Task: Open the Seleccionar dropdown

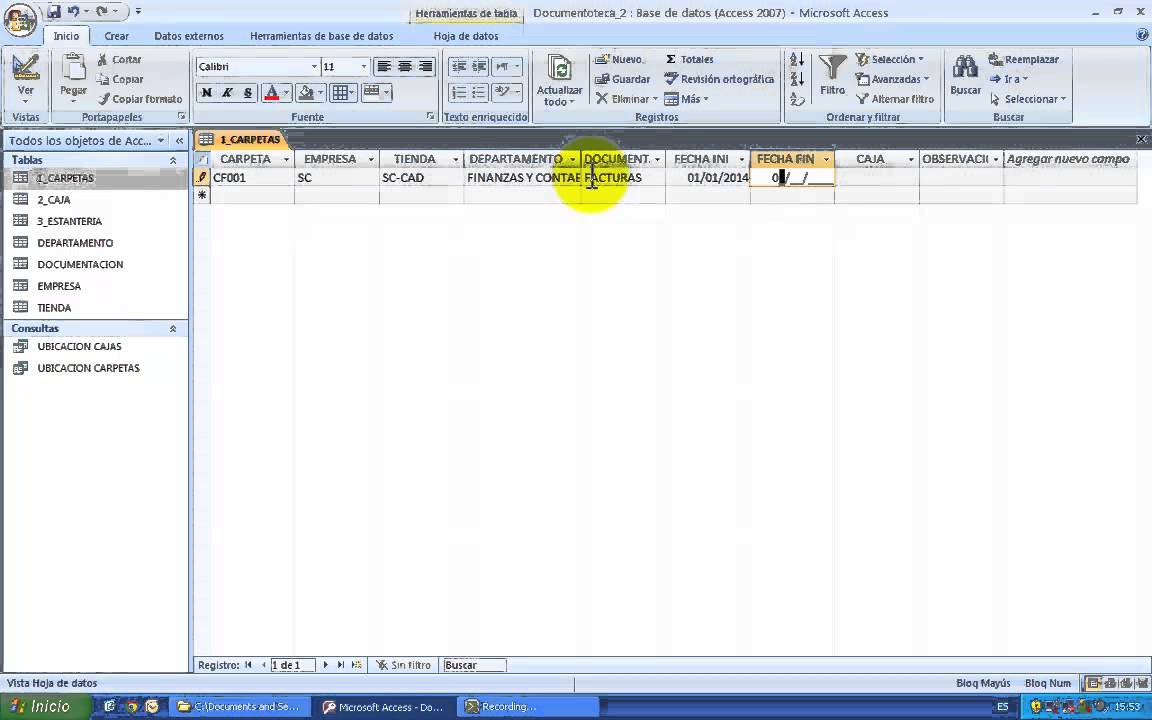Action: point(1027,98)
